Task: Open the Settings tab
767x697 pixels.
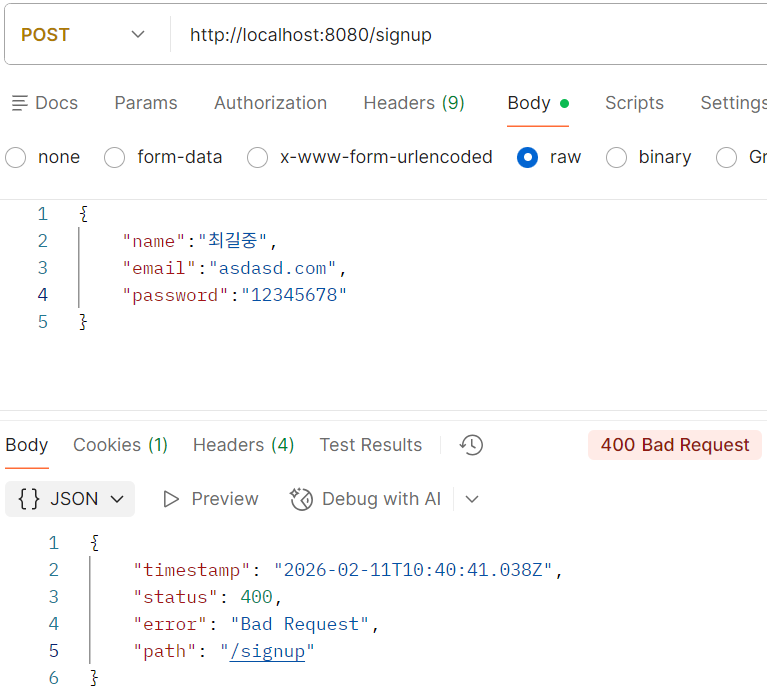Action: (x=733, y=103)
